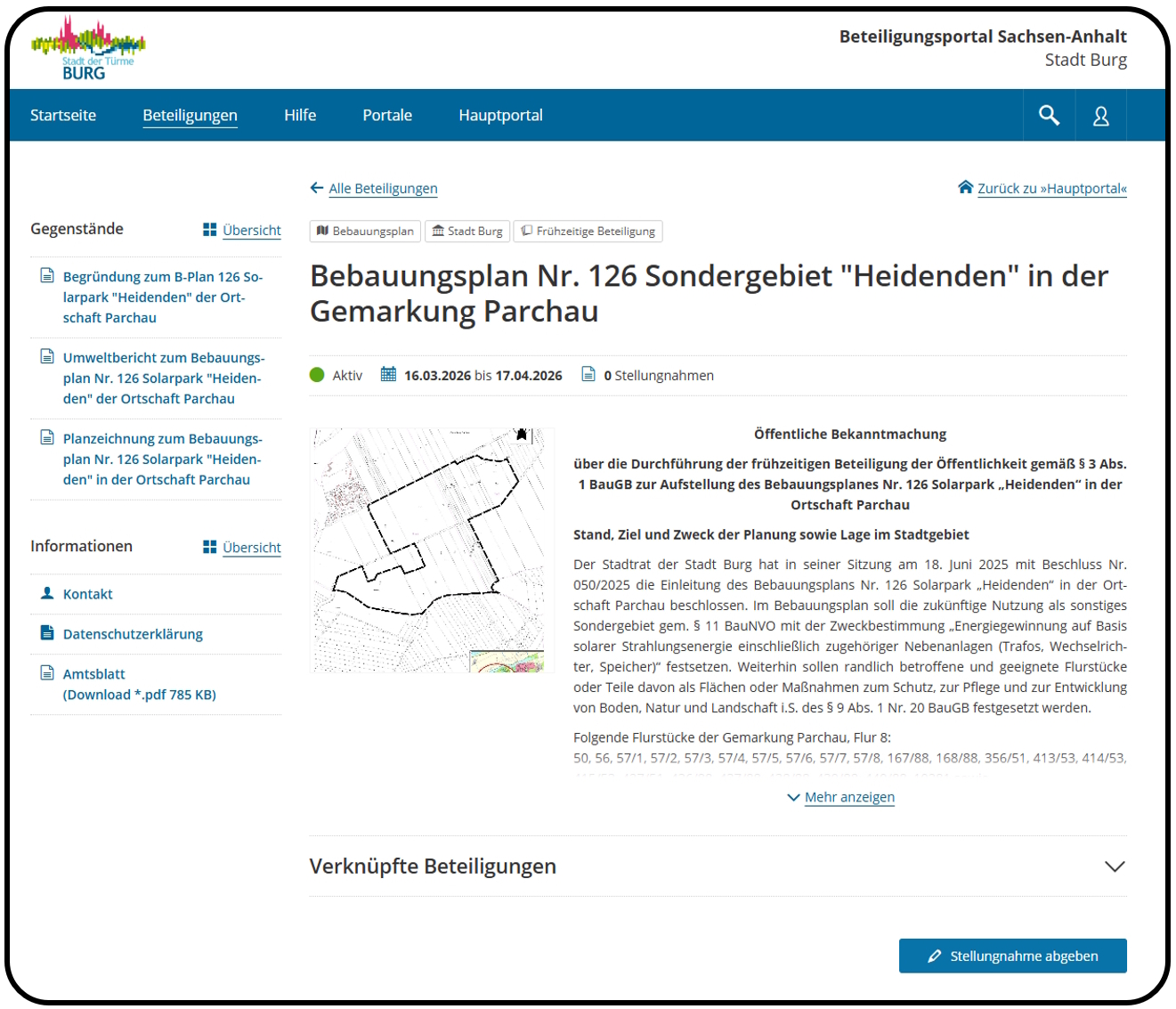Select the Frühzeitige Beteiligung tag
This screenshot has width=1176, height=1009.
tap(588, 232)
